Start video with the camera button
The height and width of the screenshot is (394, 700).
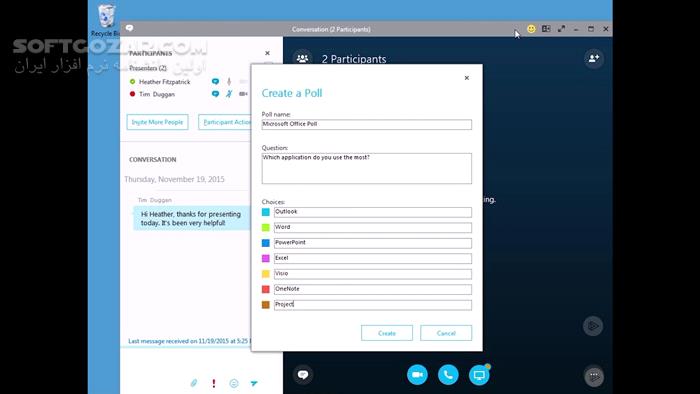point(417,374)
